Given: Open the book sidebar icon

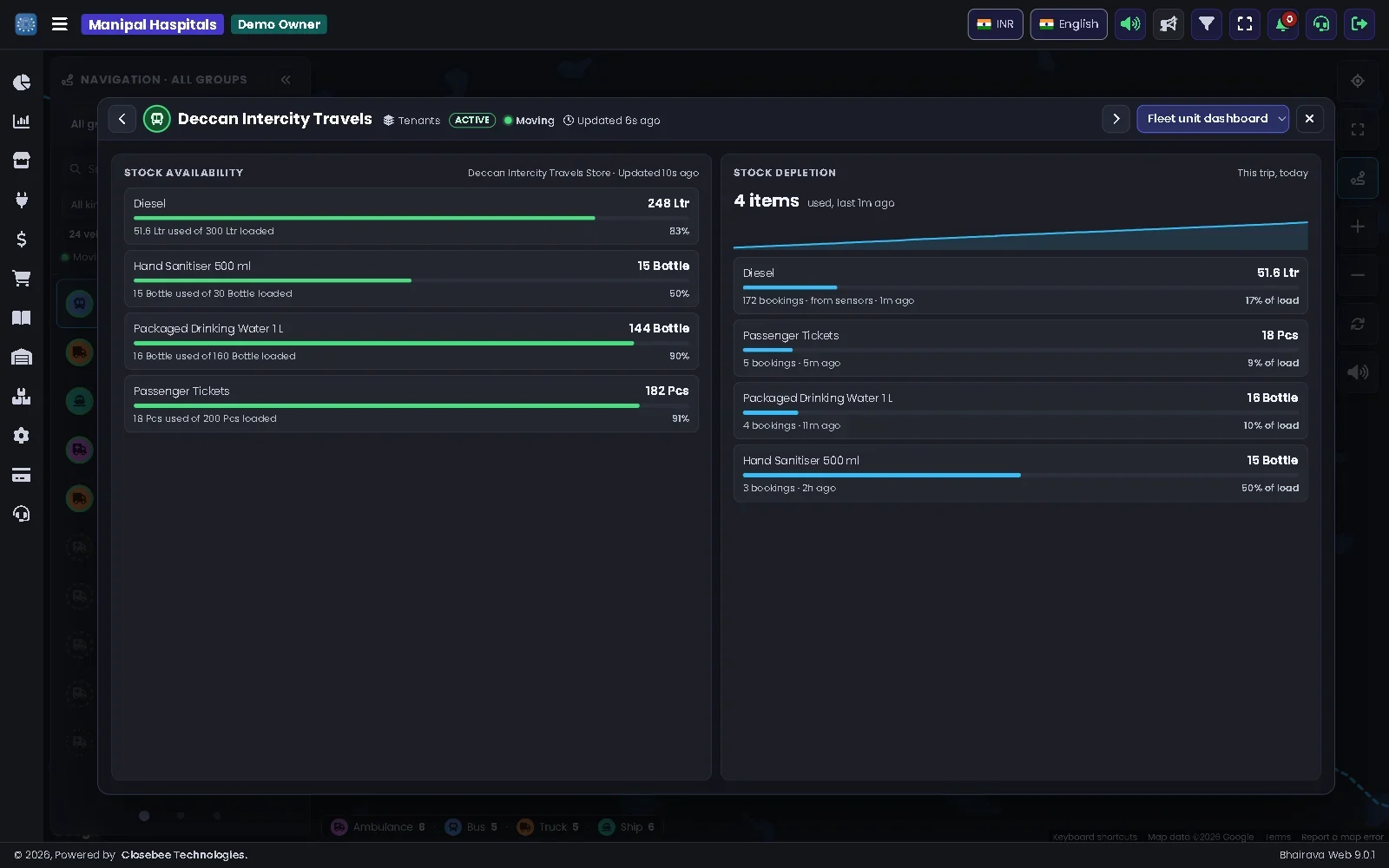Looking at the screenshot, I should [x=22, y=318].
